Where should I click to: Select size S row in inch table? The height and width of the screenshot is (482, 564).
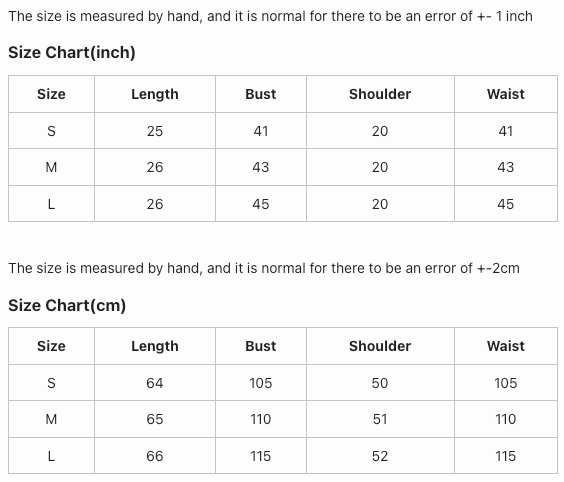click(283, 131)
